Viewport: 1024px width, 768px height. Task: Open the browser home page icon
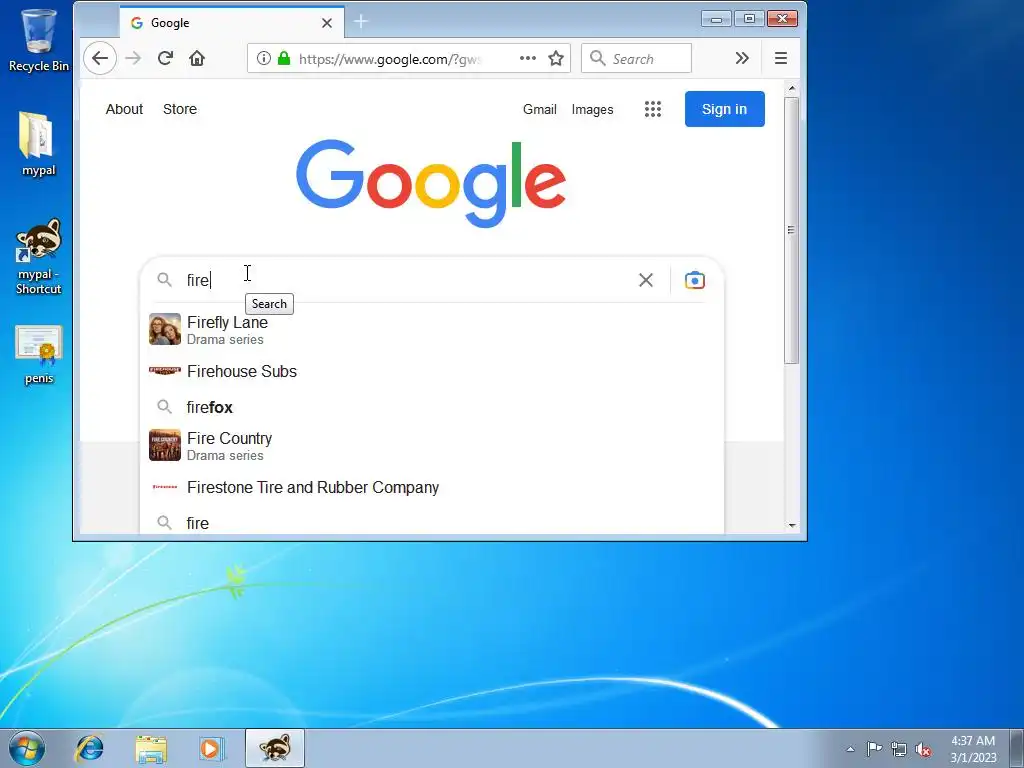[197, 58]
